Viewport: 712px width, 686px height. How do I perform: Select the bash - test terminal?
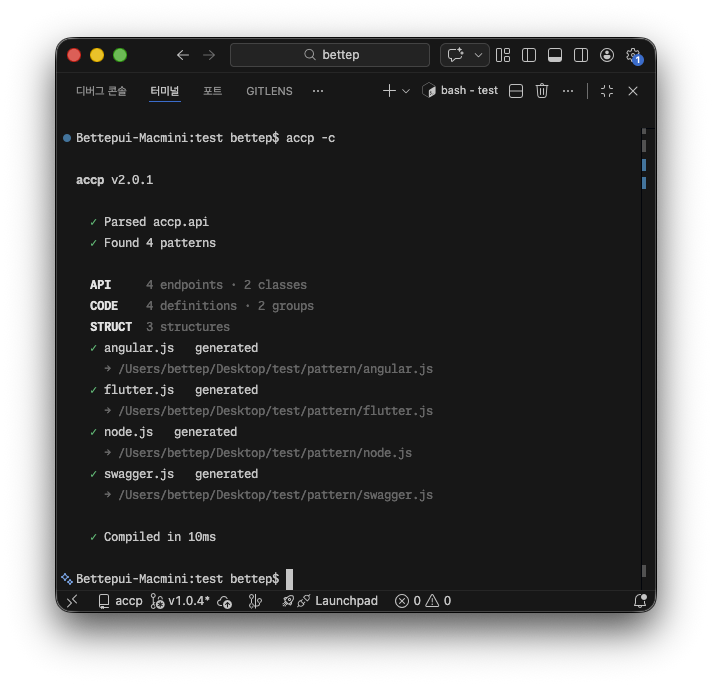tap(460, 91)
